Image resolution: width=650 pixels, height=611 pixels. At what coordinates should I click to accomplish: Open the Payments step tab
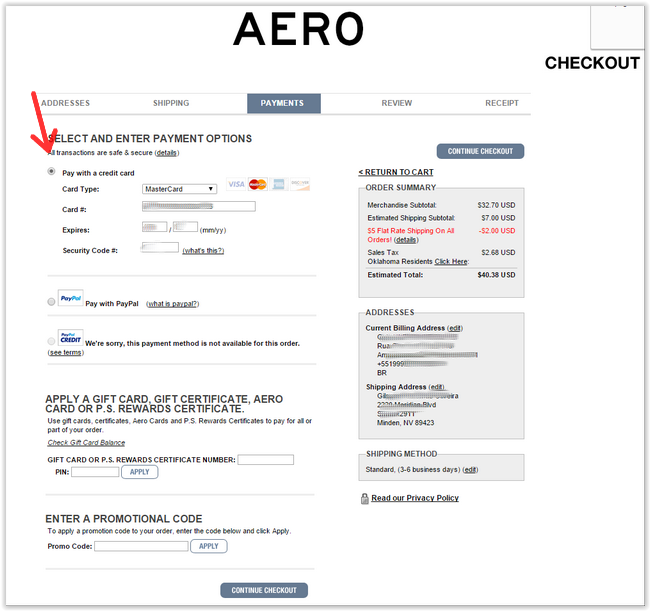click(284, 103)
